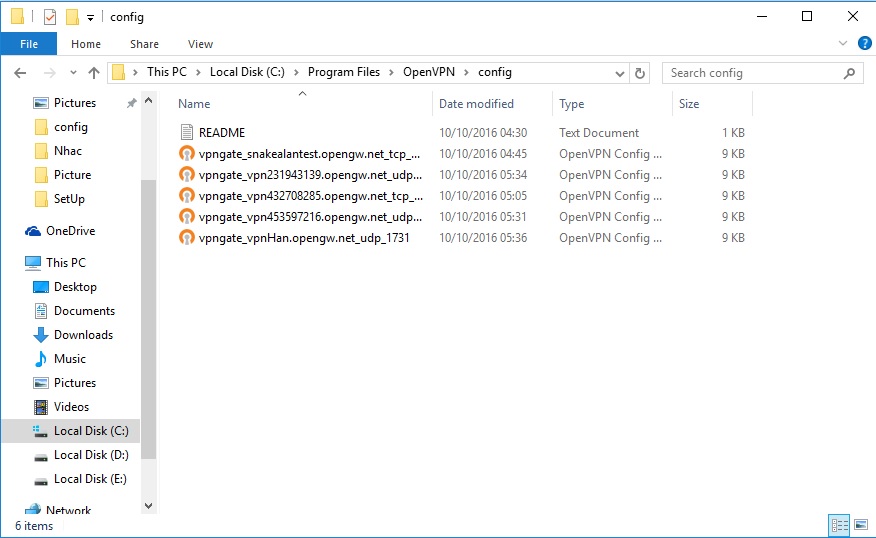This screenshot has width=876, height=538.
Task: Click the search magnifier icon
Action: (x=849, y=73)
